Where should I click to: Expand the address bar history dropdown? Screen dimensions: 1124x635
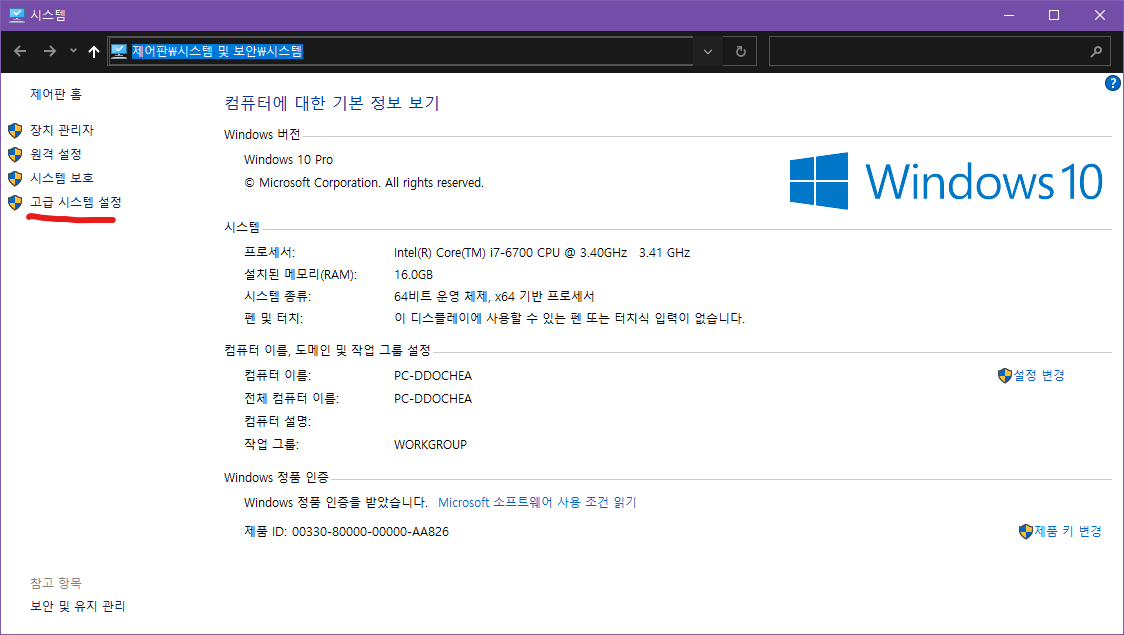click(x=708, y=52)
